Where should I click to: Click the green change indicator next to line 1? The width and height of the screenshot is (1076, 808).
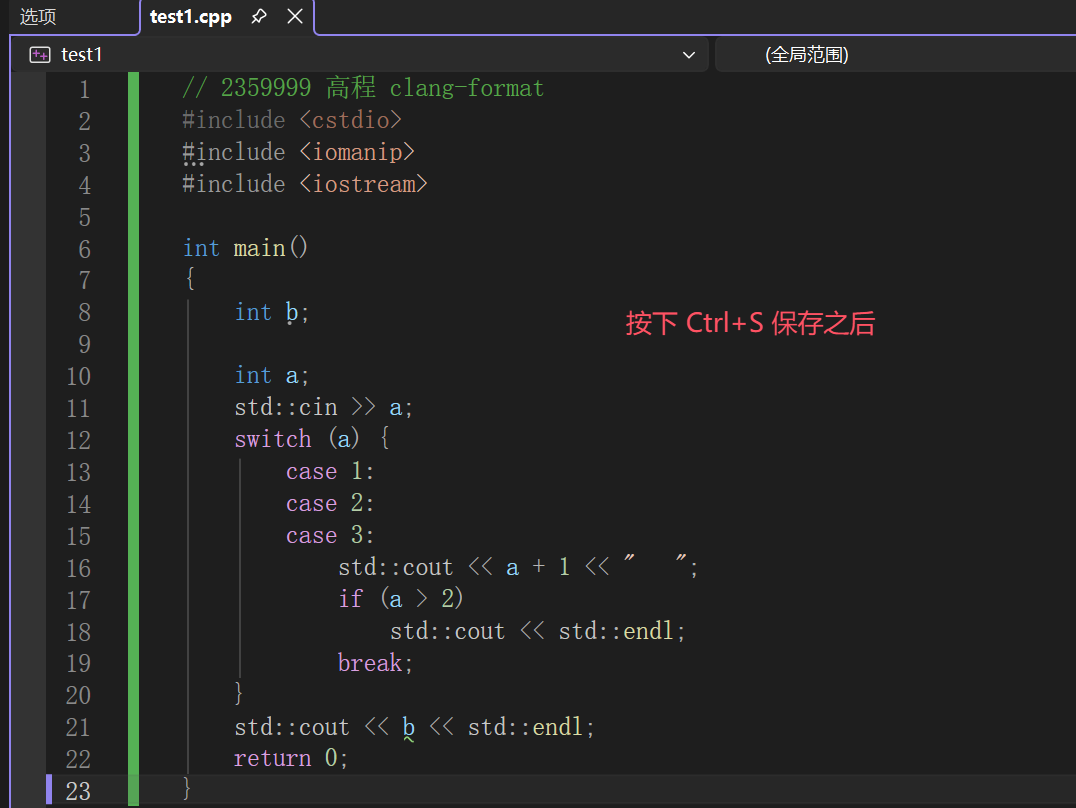[132, 88]
